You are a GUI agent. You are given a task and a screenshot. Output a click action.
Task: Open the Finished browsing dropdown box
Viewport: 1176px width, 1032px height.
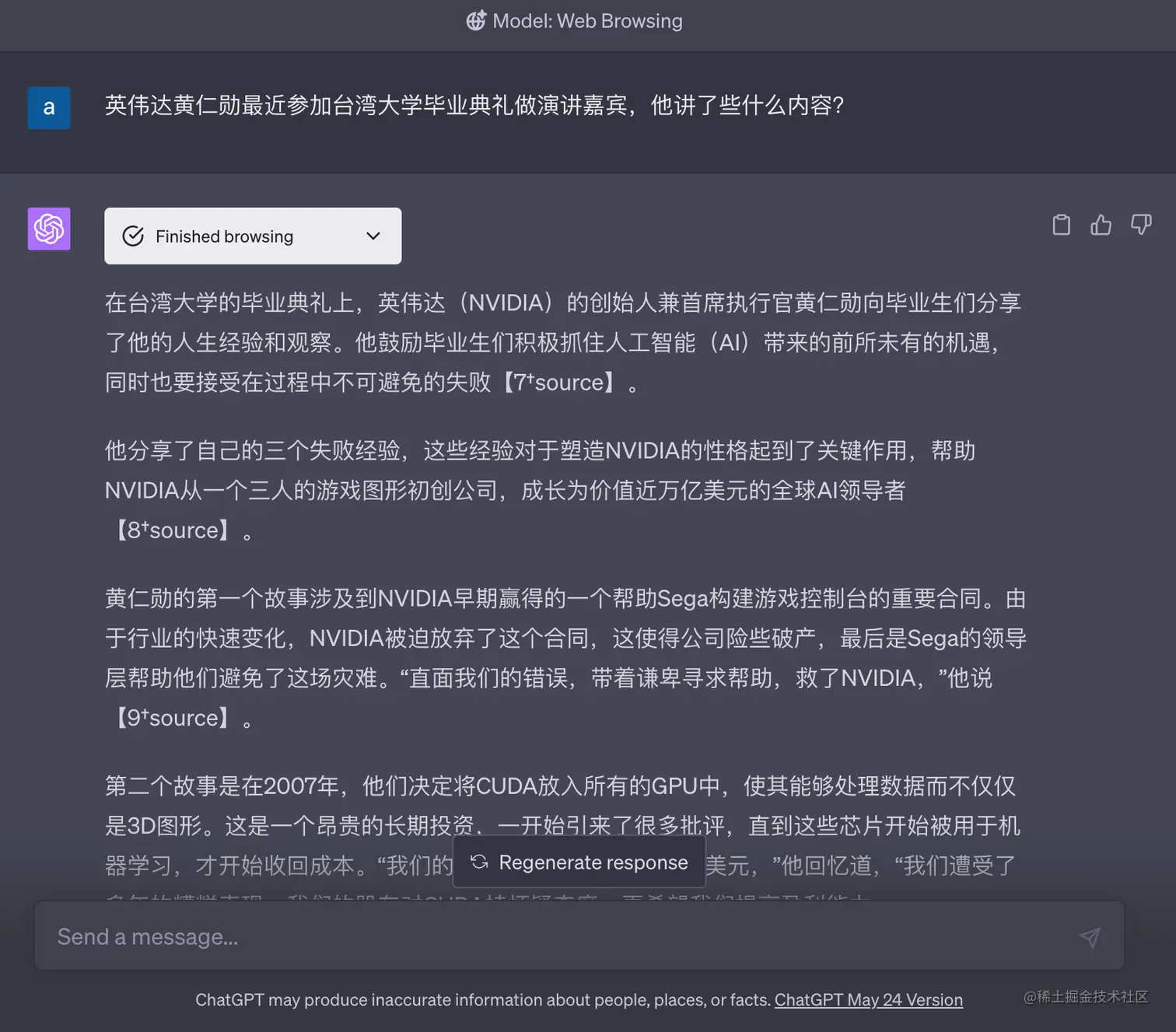point(253,236)
